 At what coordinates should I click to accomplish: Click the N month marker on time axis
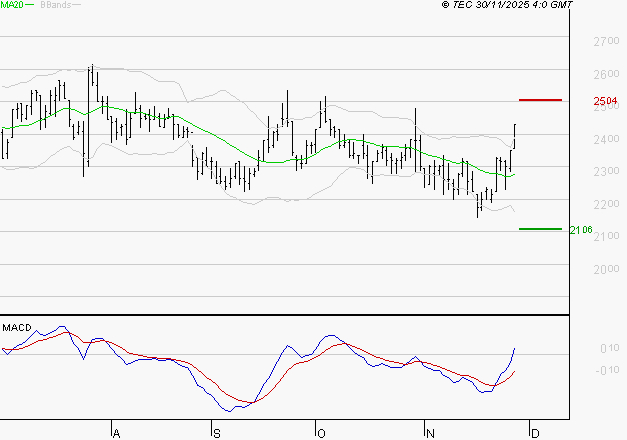430,434
